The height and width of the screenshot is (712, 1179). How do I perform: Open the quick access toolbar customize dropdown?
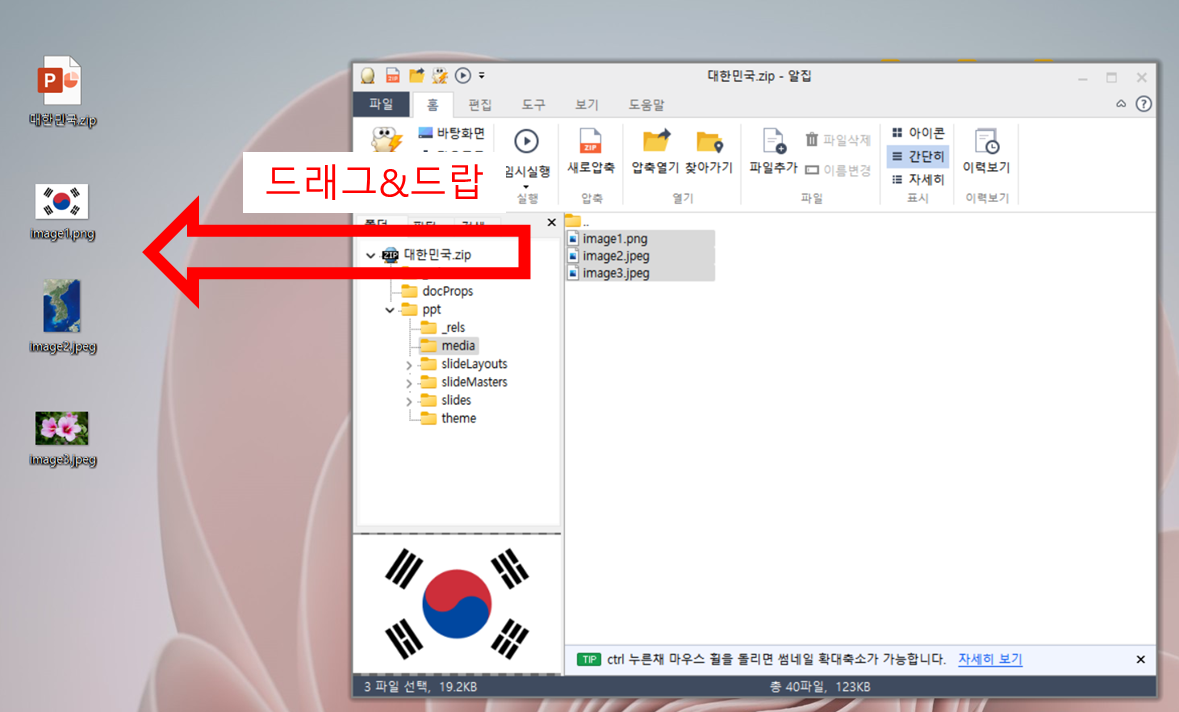(482, 75)
